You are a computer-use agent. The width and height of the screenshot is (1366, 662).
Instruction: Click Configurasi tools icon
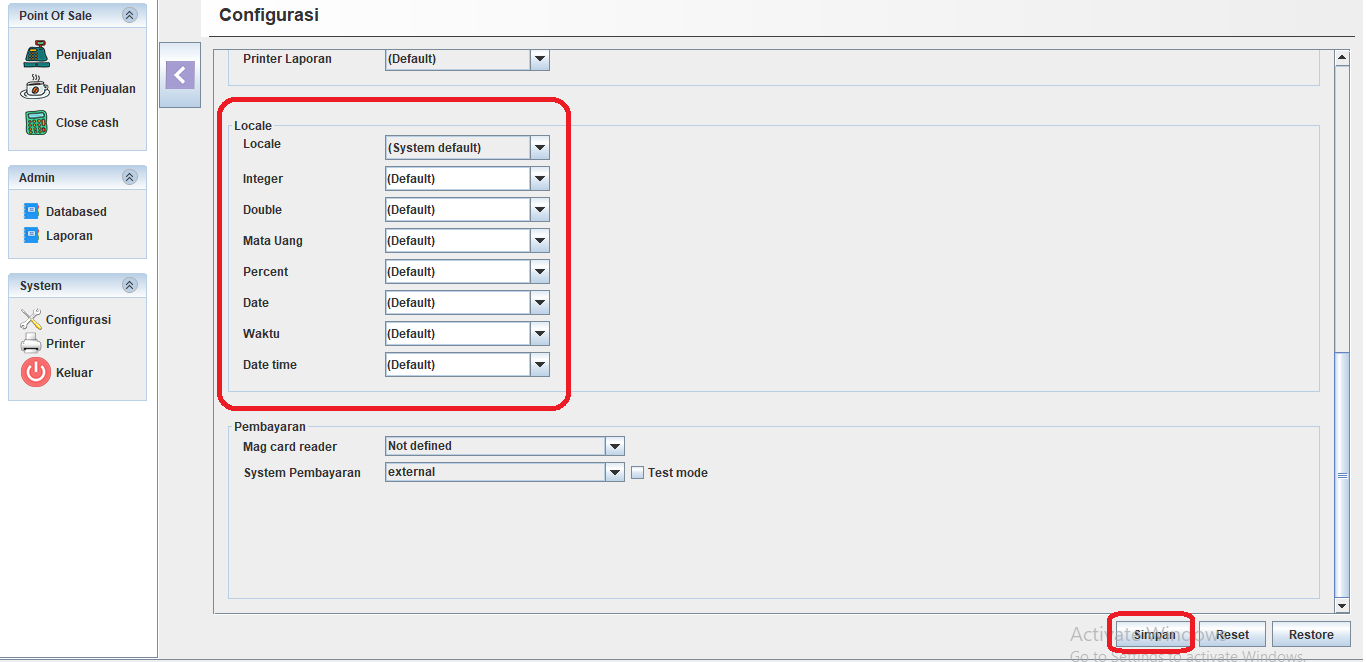click(x=31, y=320)
